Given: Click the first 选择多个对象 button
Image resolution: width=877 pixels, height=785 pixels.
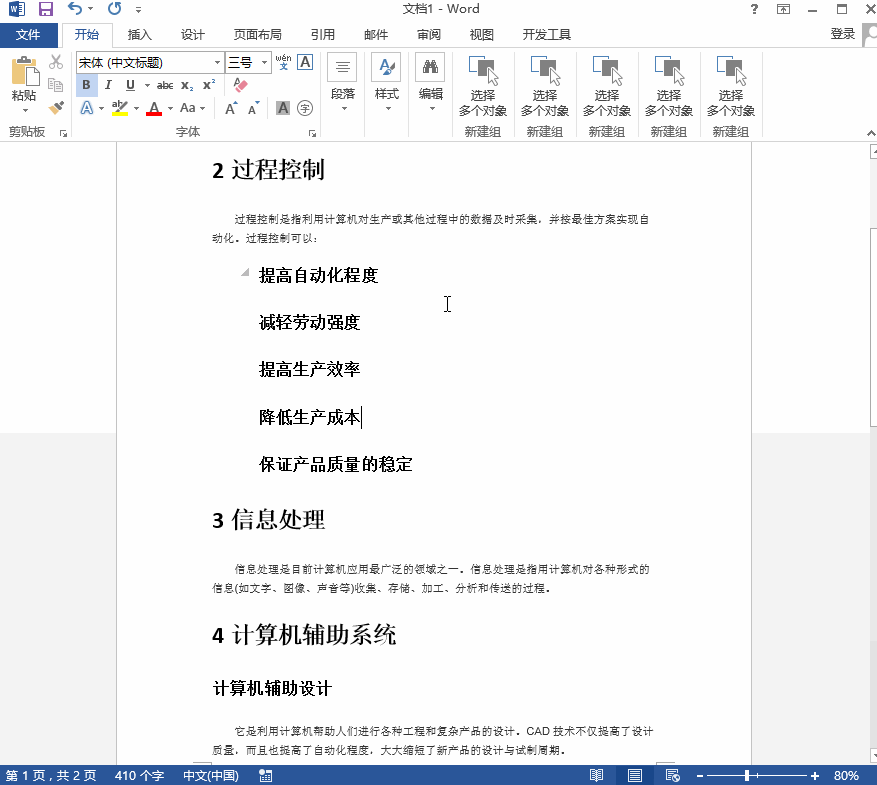Looking at the screenshot, I should pyautogui.click(x=483, y=86).
